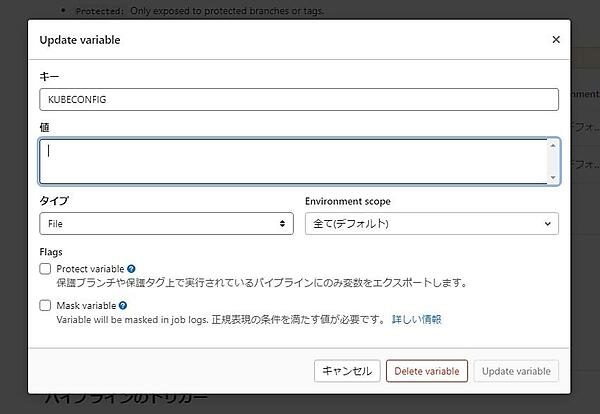Open the Mask variable help icon
Image resolution: width=600 pixels, height=414 pixels.
(123, 305)
